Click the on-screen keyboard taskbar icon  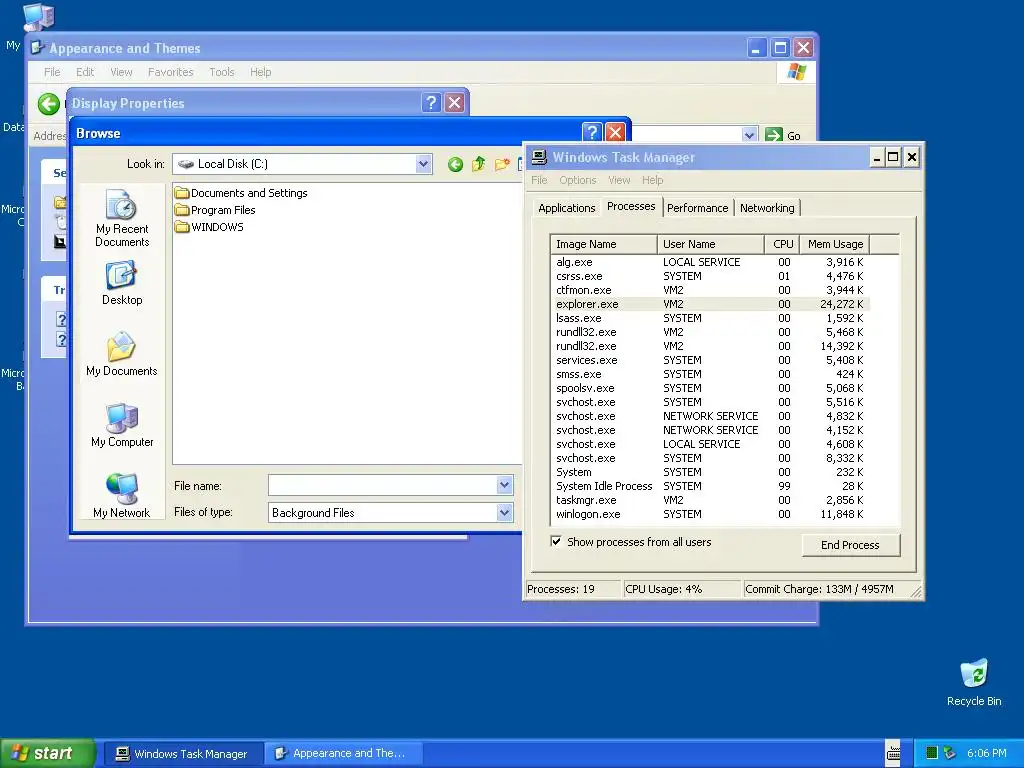coord(893,753)
